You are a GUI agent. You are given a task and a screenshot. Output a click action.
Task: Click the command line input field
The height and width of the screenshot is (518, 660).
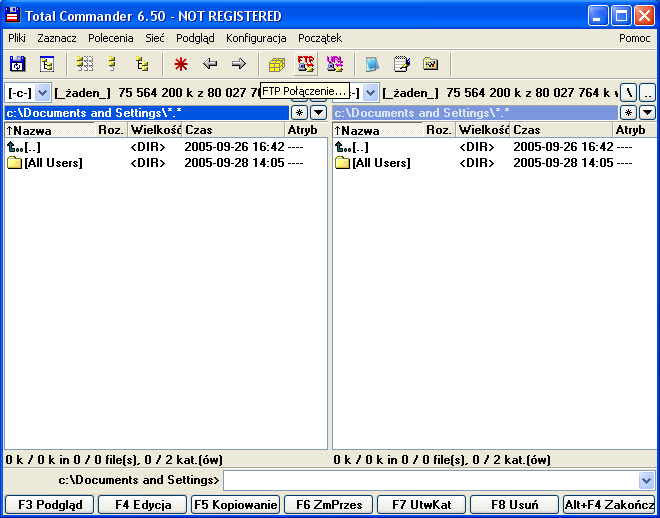431,480
